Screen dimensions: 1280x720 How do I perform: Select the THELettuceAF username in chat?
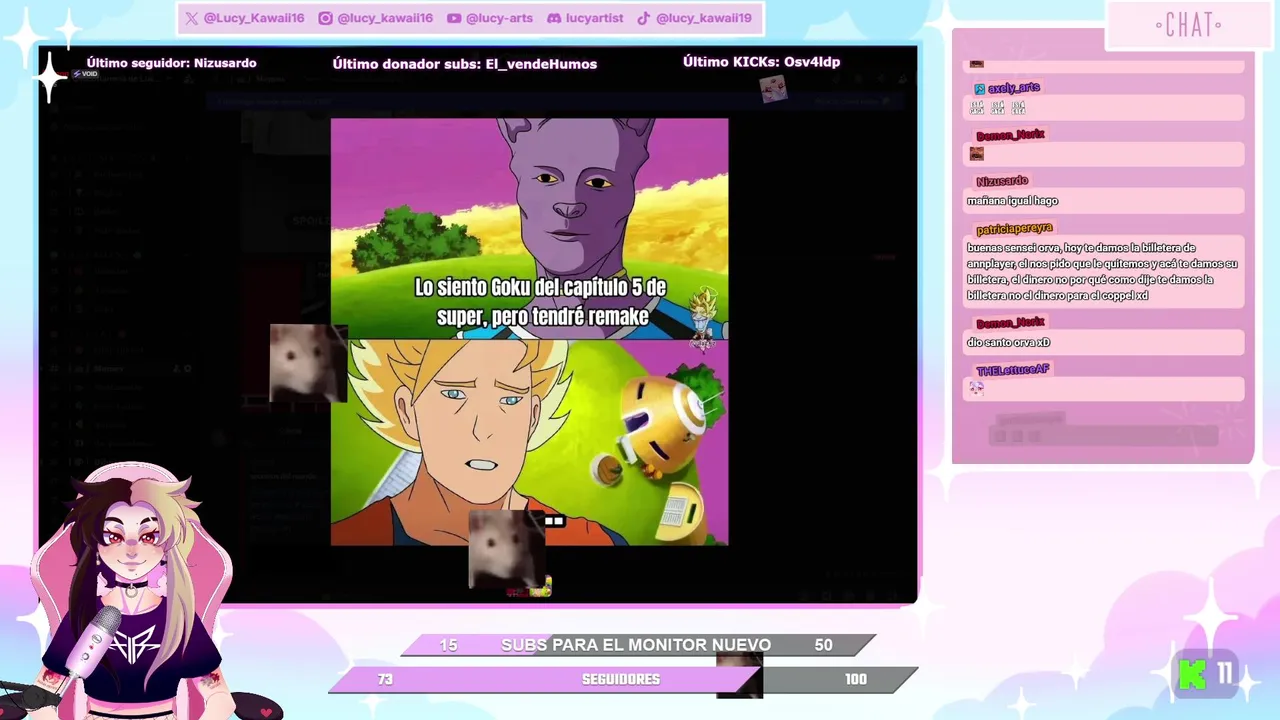pyautogui.click(x=1012, y=370)
